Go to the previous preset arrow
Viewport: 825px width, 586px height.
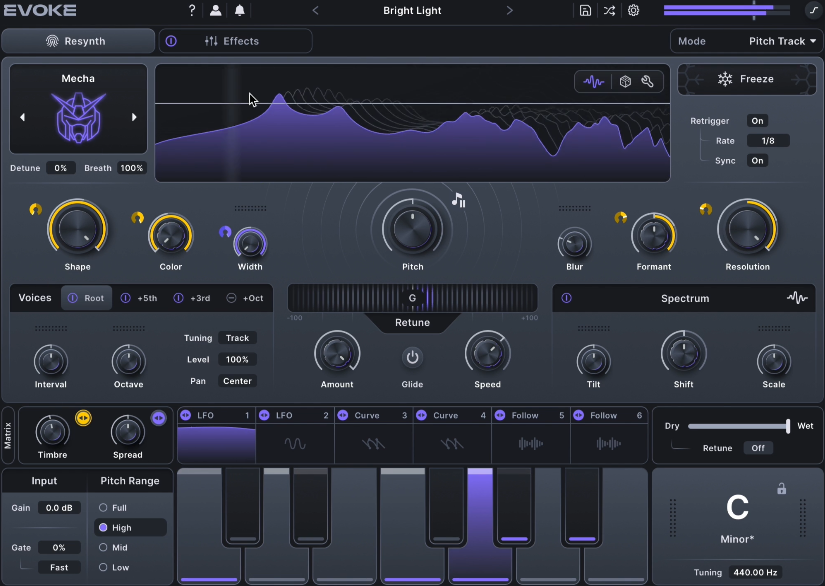tap(316, 11)
